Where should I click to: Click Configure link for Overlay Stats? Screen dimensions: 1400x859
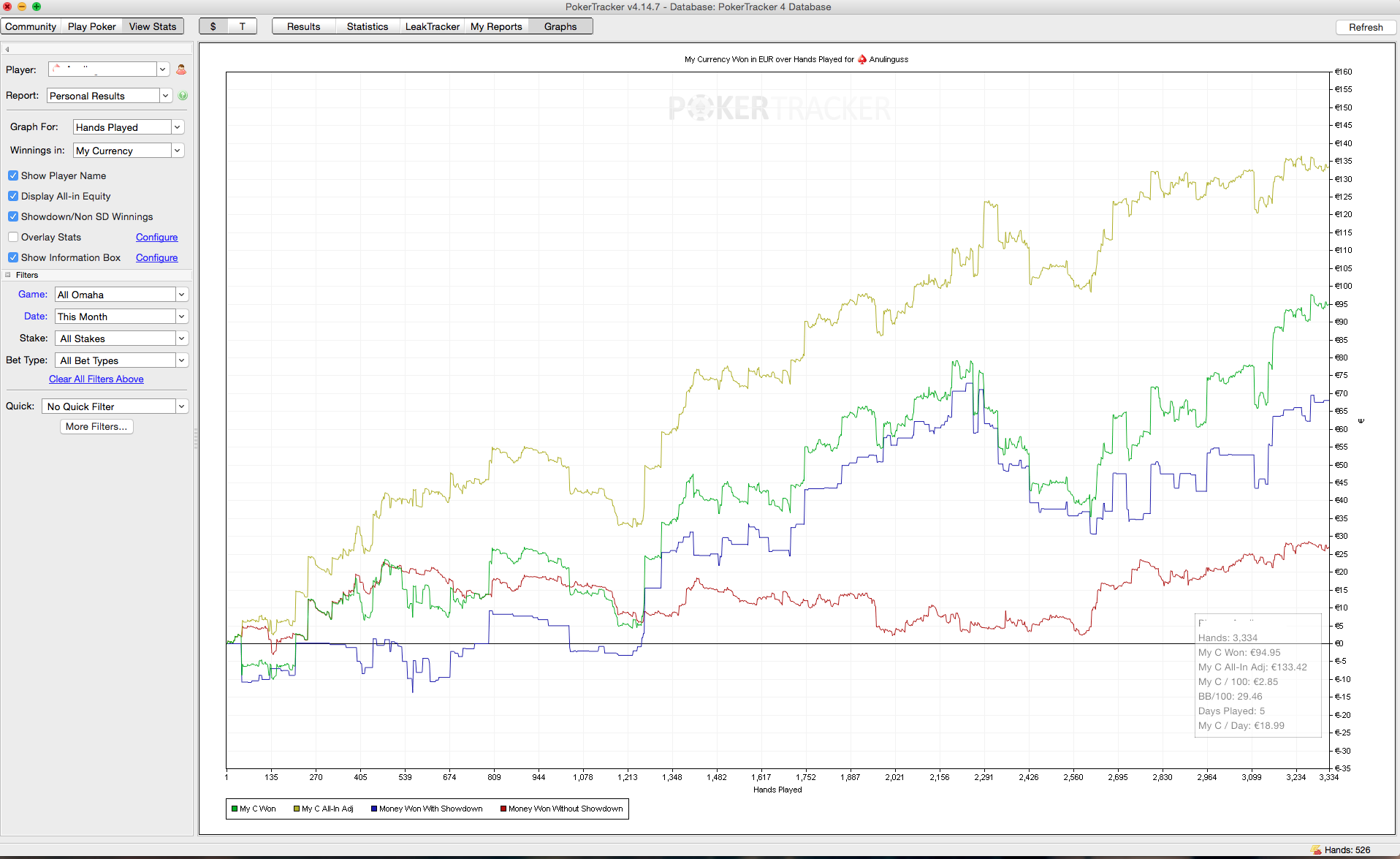tap(157, 237)
